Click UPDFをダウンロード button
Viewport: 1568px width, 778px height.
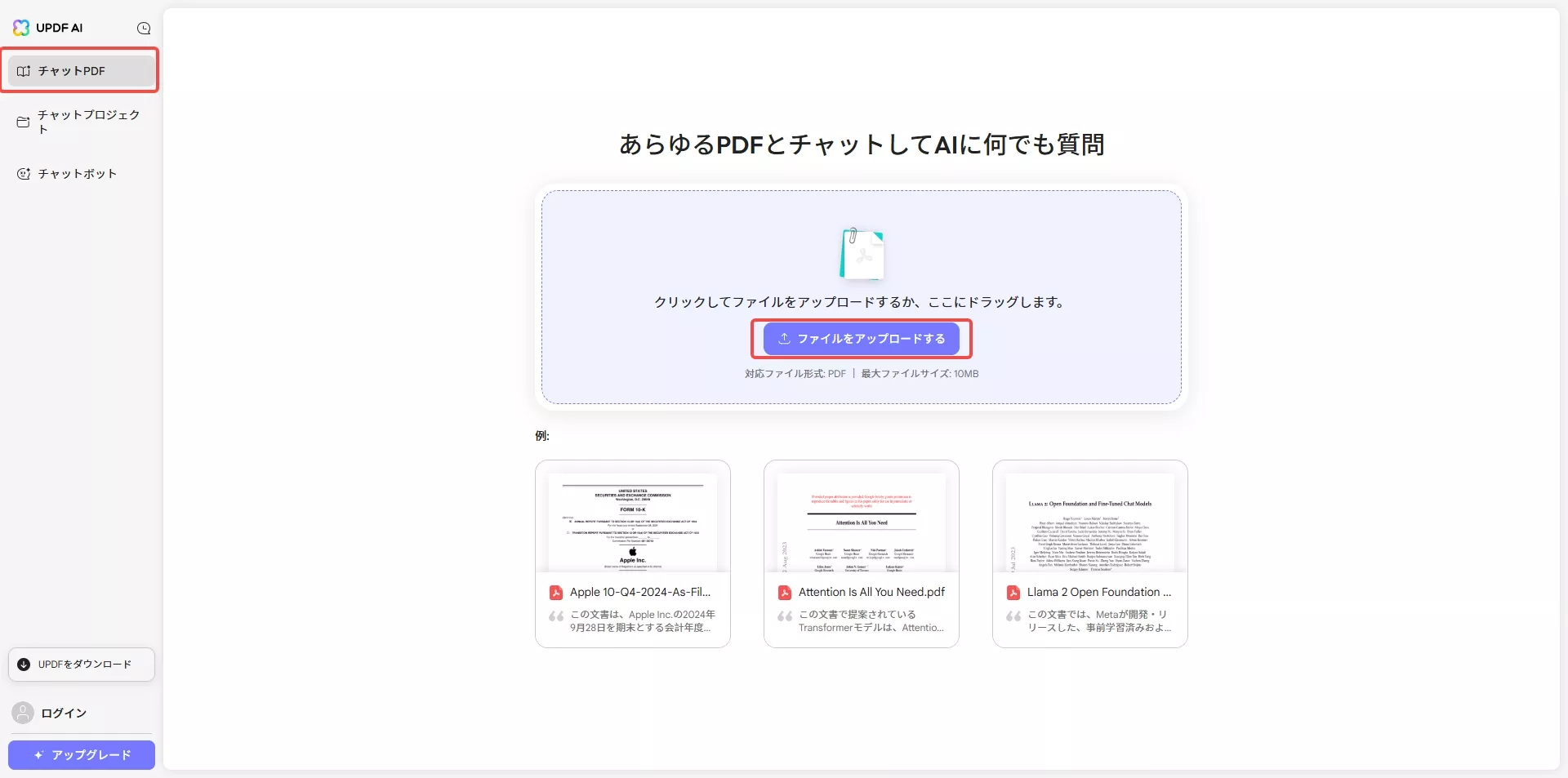(82, 665)
